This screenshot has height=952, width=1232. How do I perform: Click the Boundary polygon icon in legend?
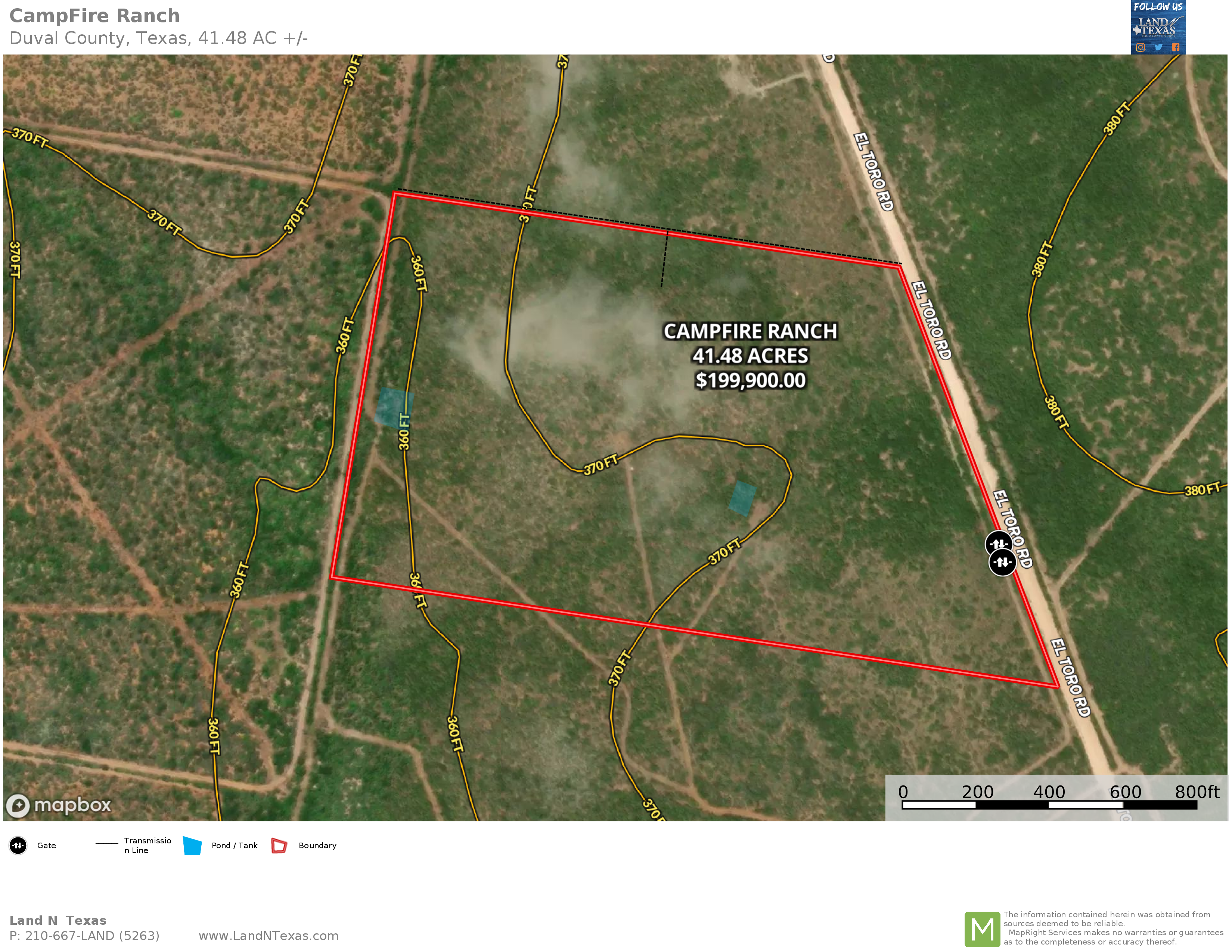point(279,845)
